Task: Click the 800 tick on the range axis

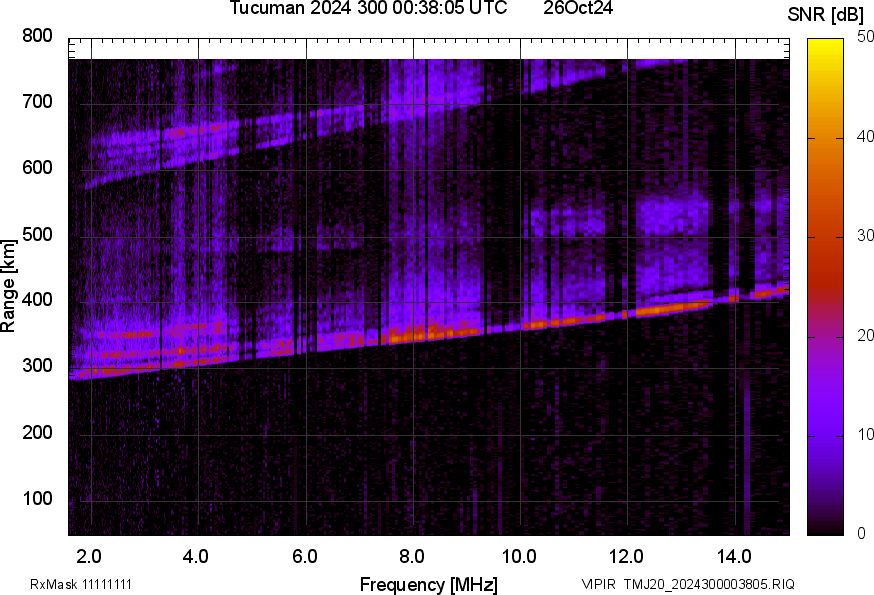Action: click(x=37, y=36)
